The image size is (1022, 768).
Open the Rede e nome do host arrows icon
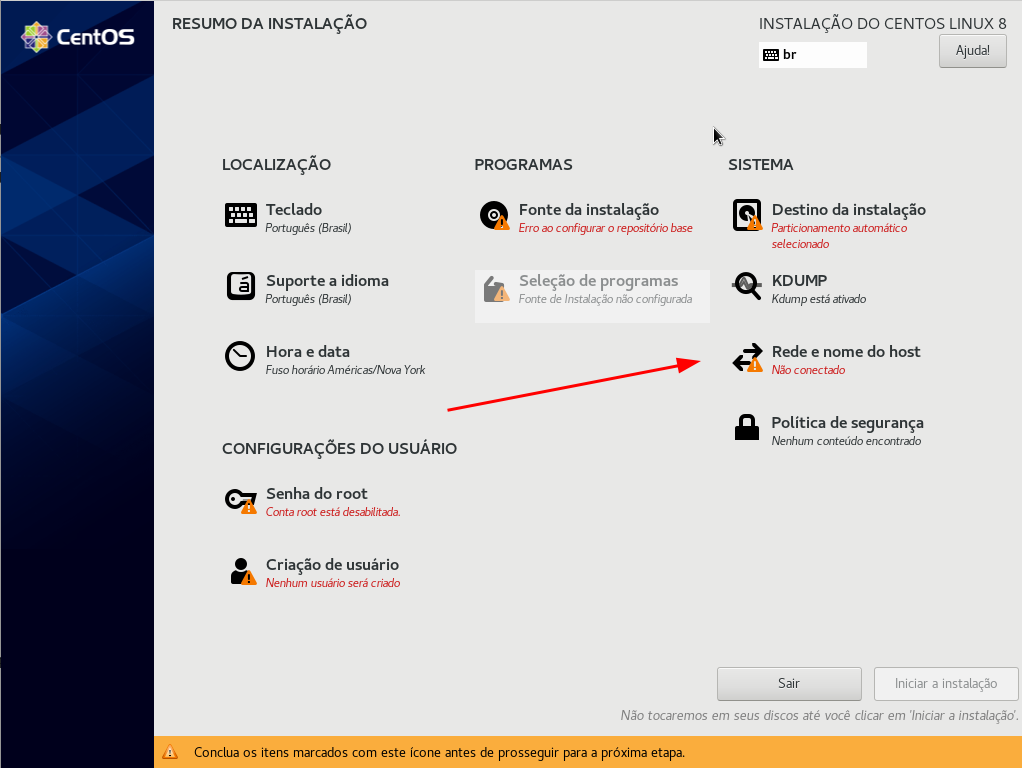(x=747, y=357)
